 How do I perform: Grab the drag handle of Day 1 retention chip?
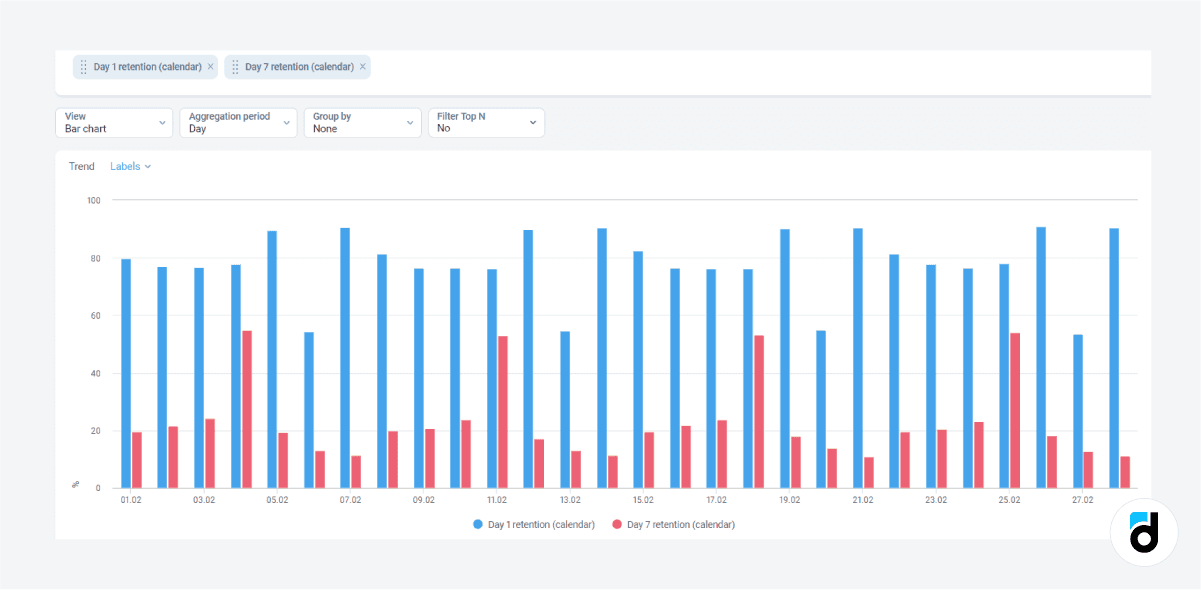pos(83,67)
